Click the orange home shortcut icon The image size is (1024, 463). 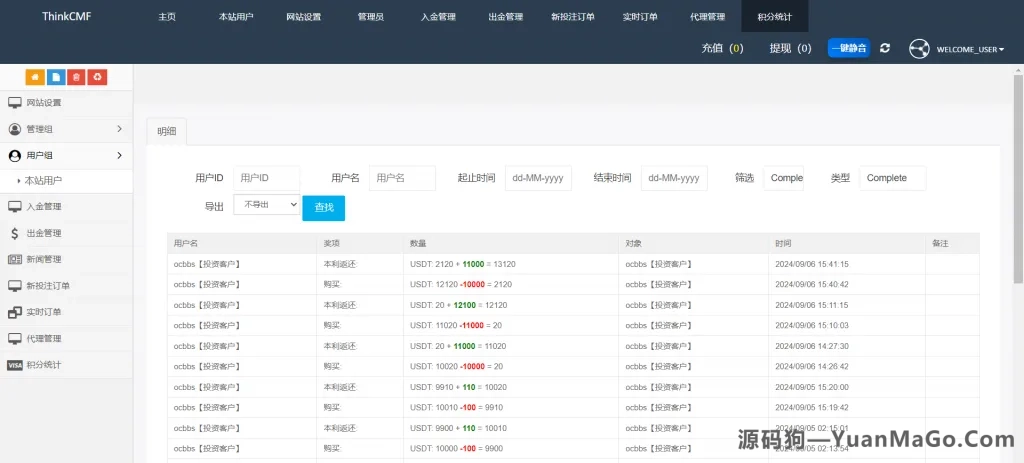35,77
